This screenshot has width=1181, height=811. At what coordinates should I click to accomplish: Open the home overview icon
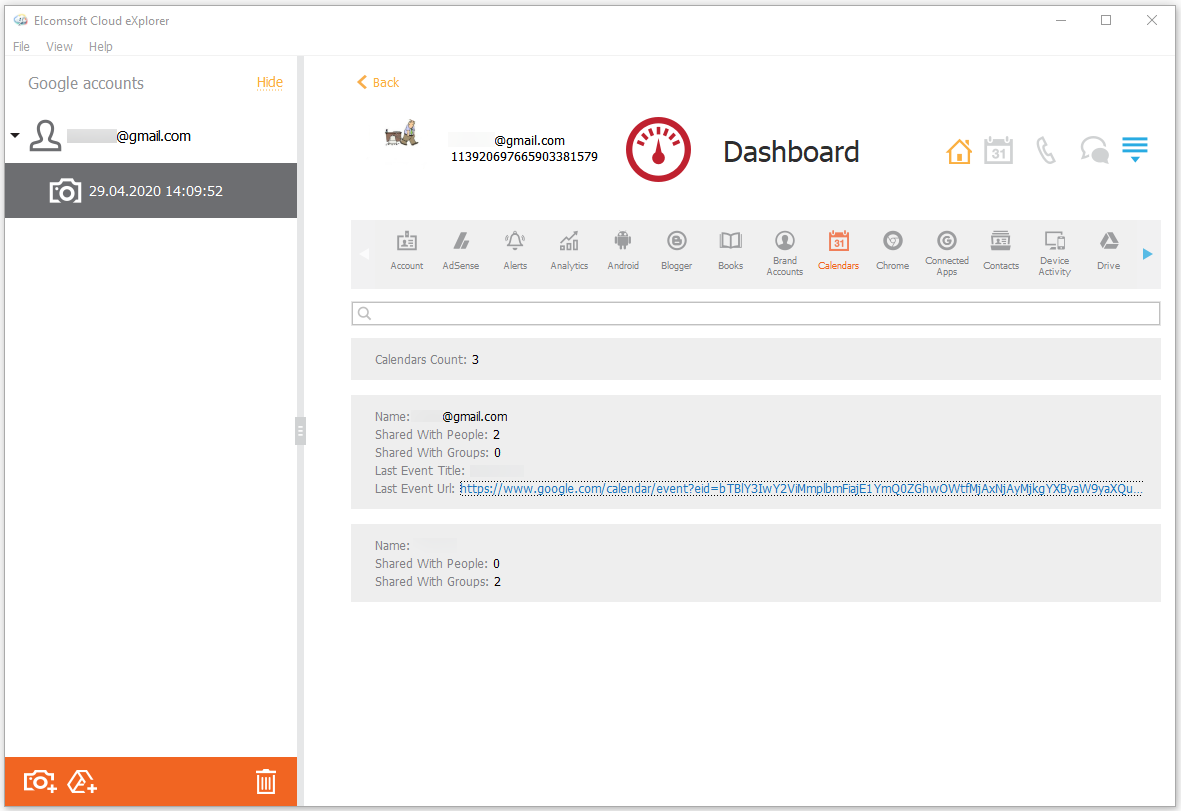point(959,149)
